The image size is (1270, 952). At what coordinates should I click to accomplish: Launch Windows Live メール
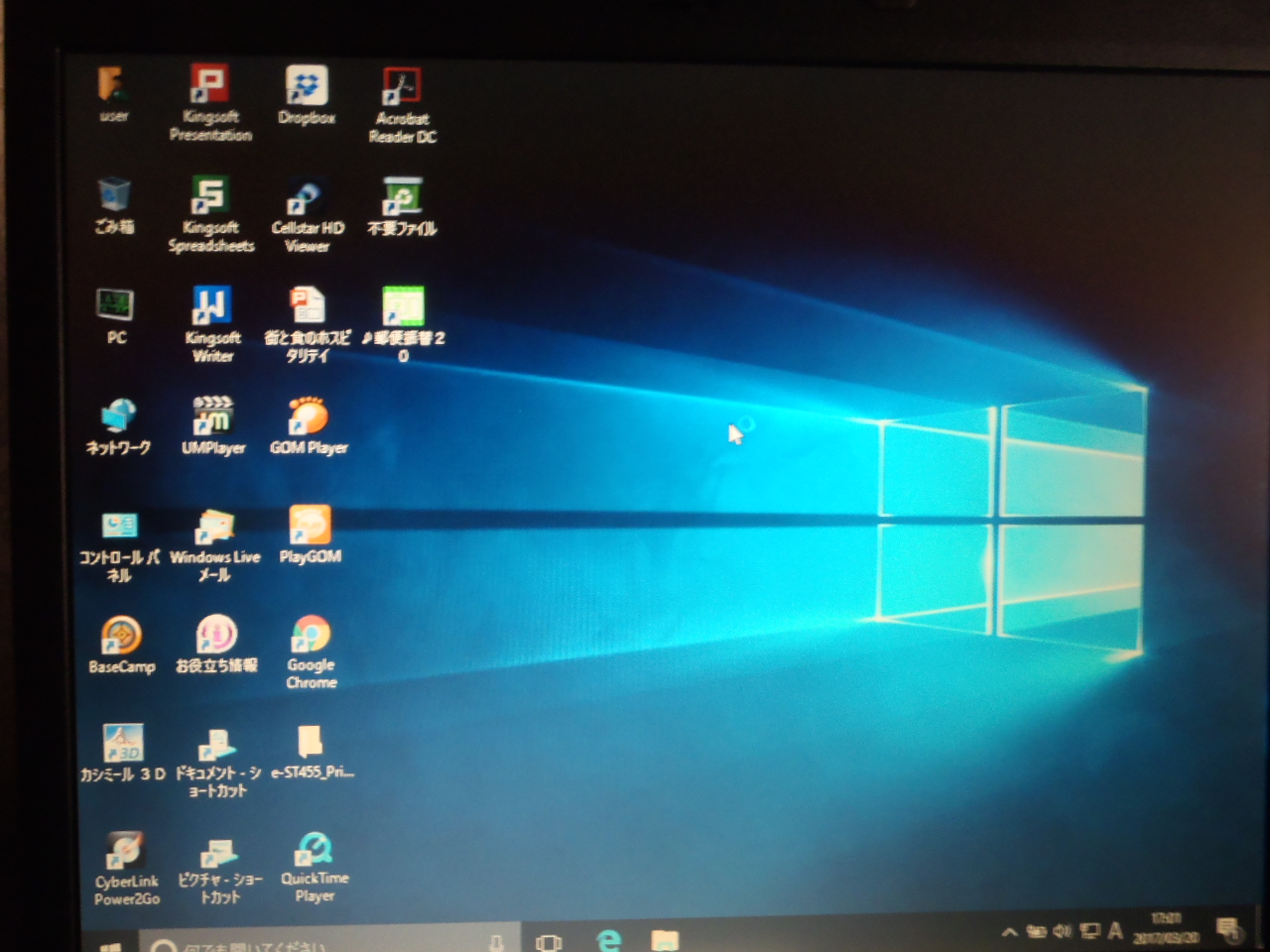[214, 544]
